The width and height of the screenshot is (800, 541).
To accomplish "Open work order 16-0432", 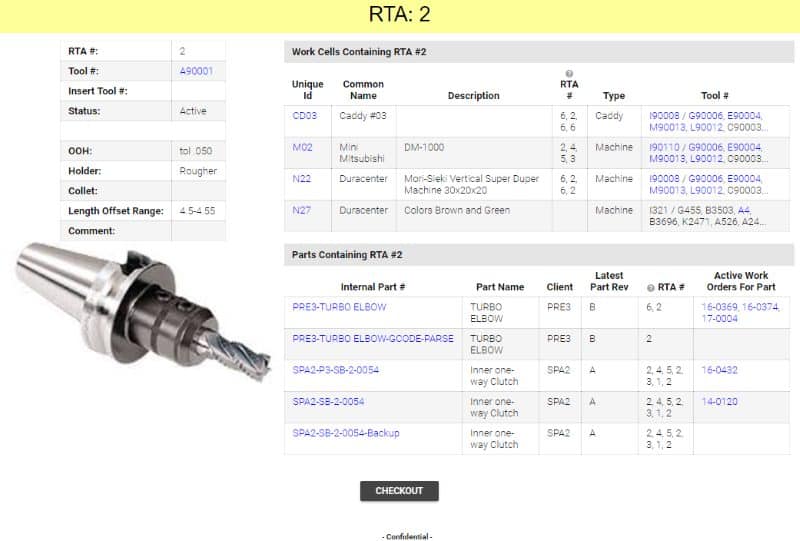I will pyautogui.click(x=719, y=370).
